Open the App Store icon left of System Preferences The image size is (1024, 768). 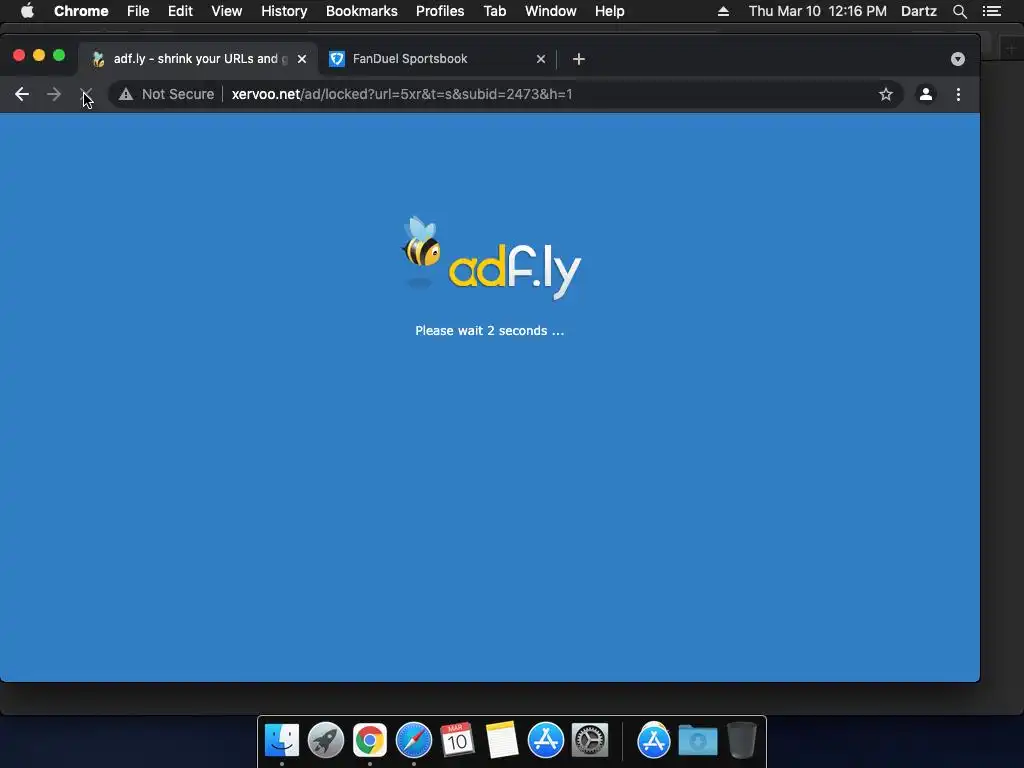tap(545, 741)
